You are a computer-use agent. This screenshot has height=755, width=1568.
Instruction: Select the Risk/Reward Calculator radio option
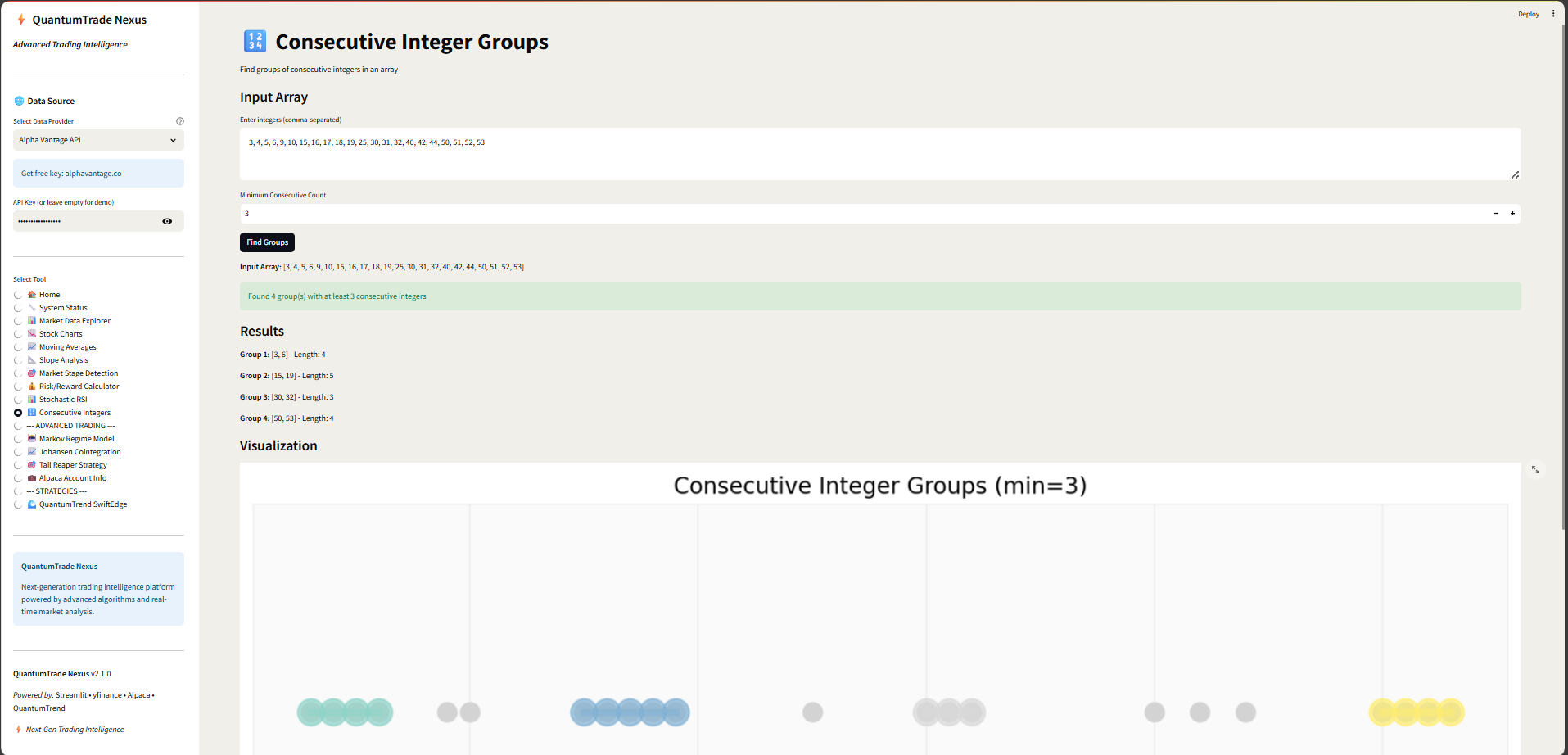(18, 387)
